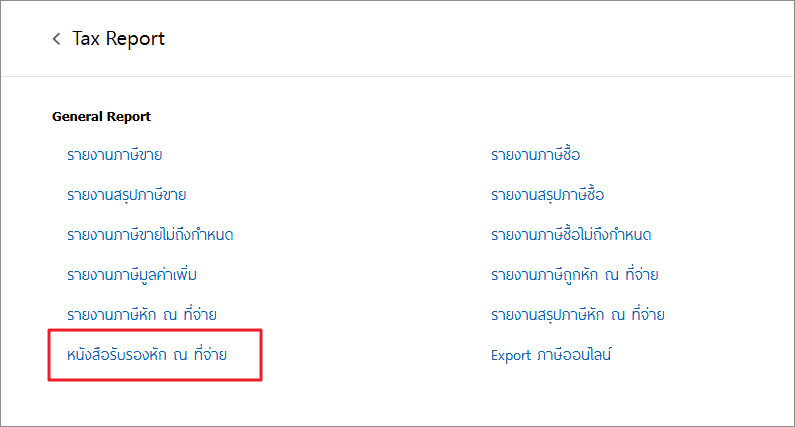This screenshot has width=795, height=427.
Task: Open the รายงานภาษีขาย report
Action: coord(115,155)
